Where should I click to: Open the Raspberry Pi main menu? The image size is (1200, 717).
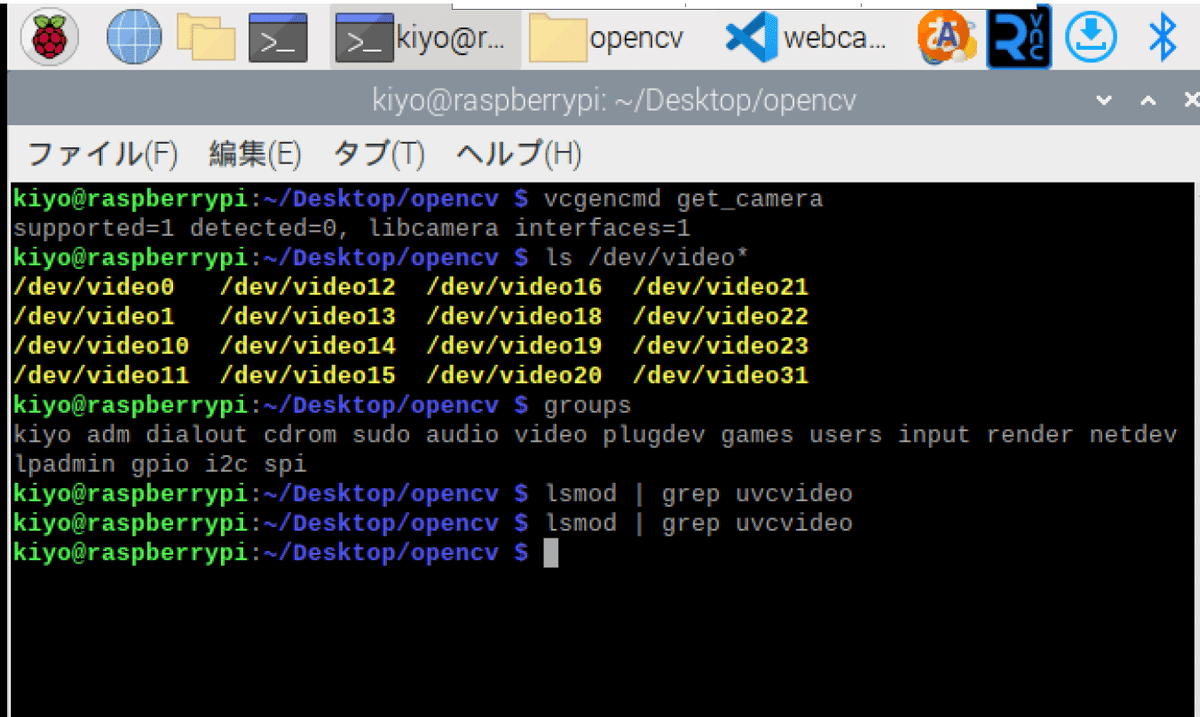(x=47, y=38)
